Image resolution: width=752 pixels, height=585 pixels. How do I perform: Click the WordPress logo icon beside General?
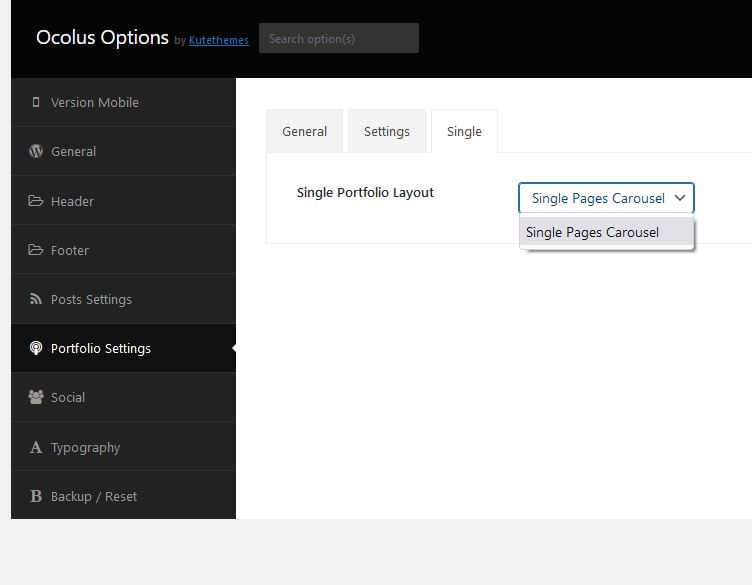coord(35,151)
